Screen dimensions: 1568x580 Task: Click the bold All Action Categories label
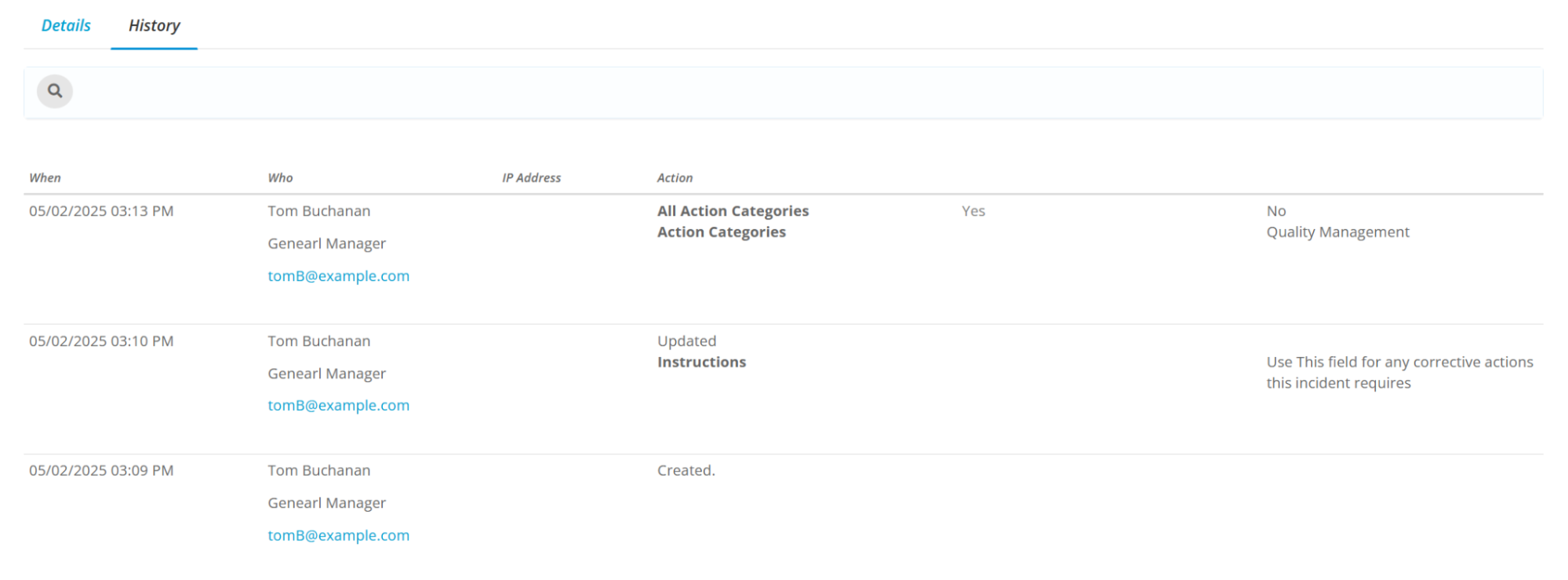(x=733, y=211)
